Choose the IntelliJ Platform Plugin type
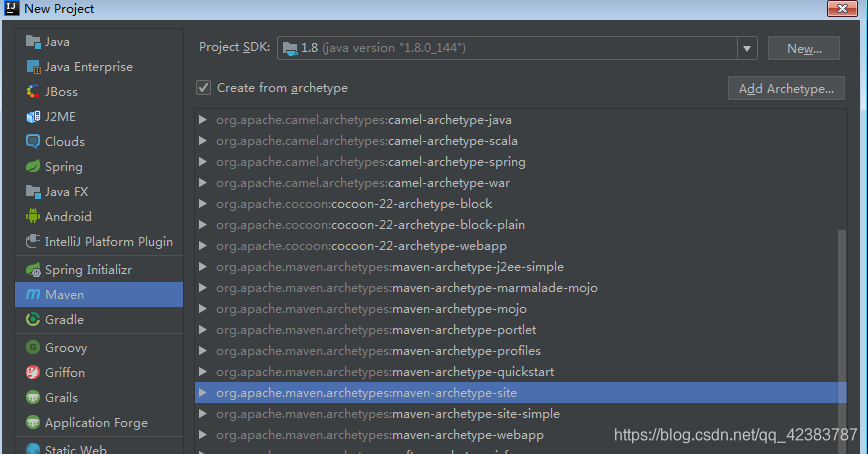Image resolution: width=868 pixels, height=454 pixels. (99, 241)
